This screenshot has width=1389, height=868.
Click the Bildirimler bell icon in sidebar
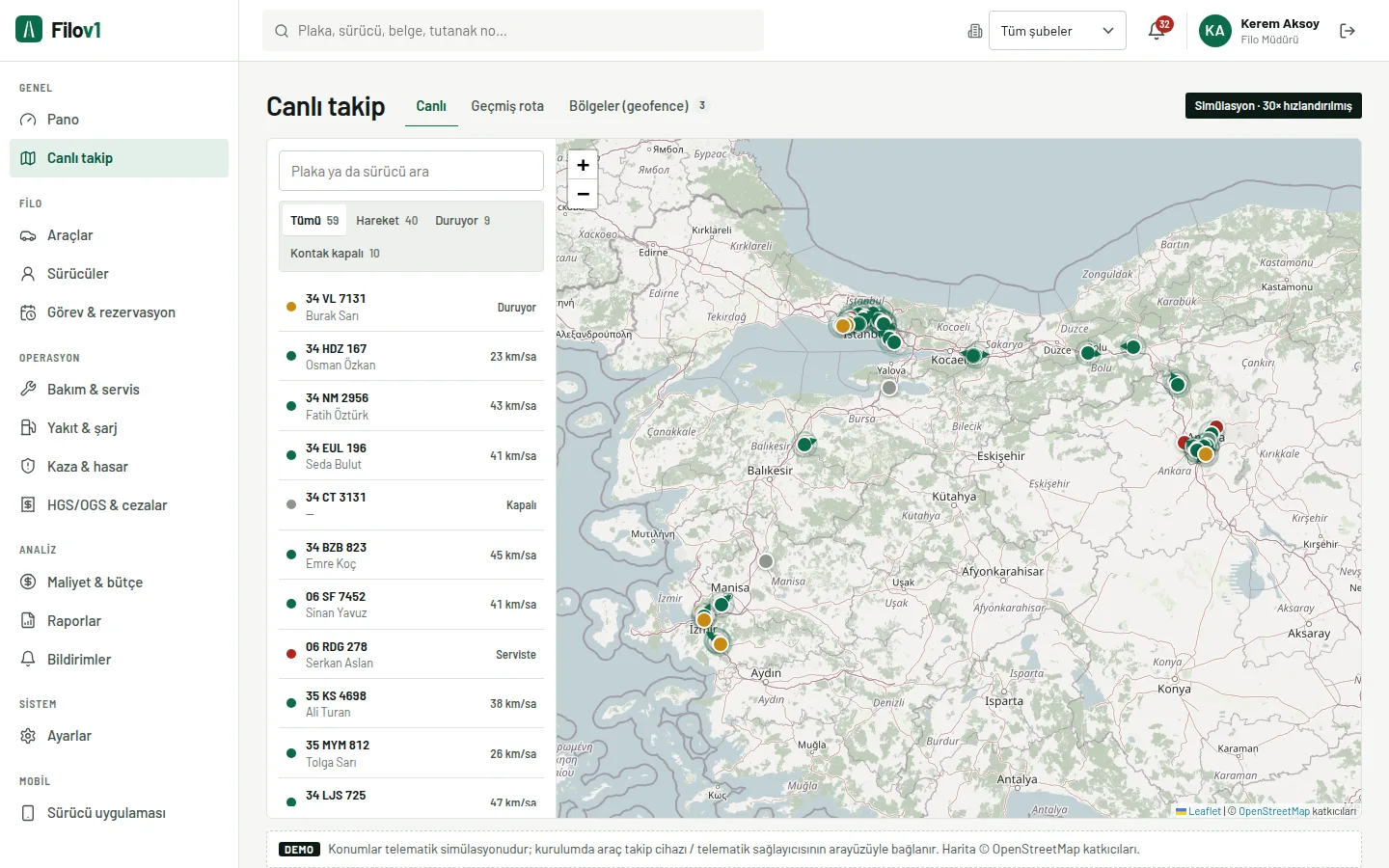pyautogui.click(x=28, y=660)
